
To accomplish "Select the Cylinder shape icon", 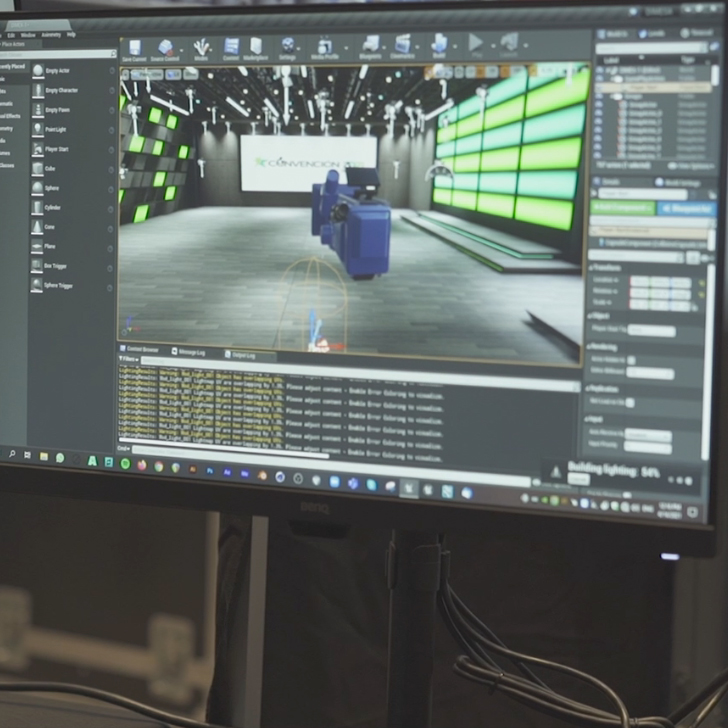I will point(38,208).
